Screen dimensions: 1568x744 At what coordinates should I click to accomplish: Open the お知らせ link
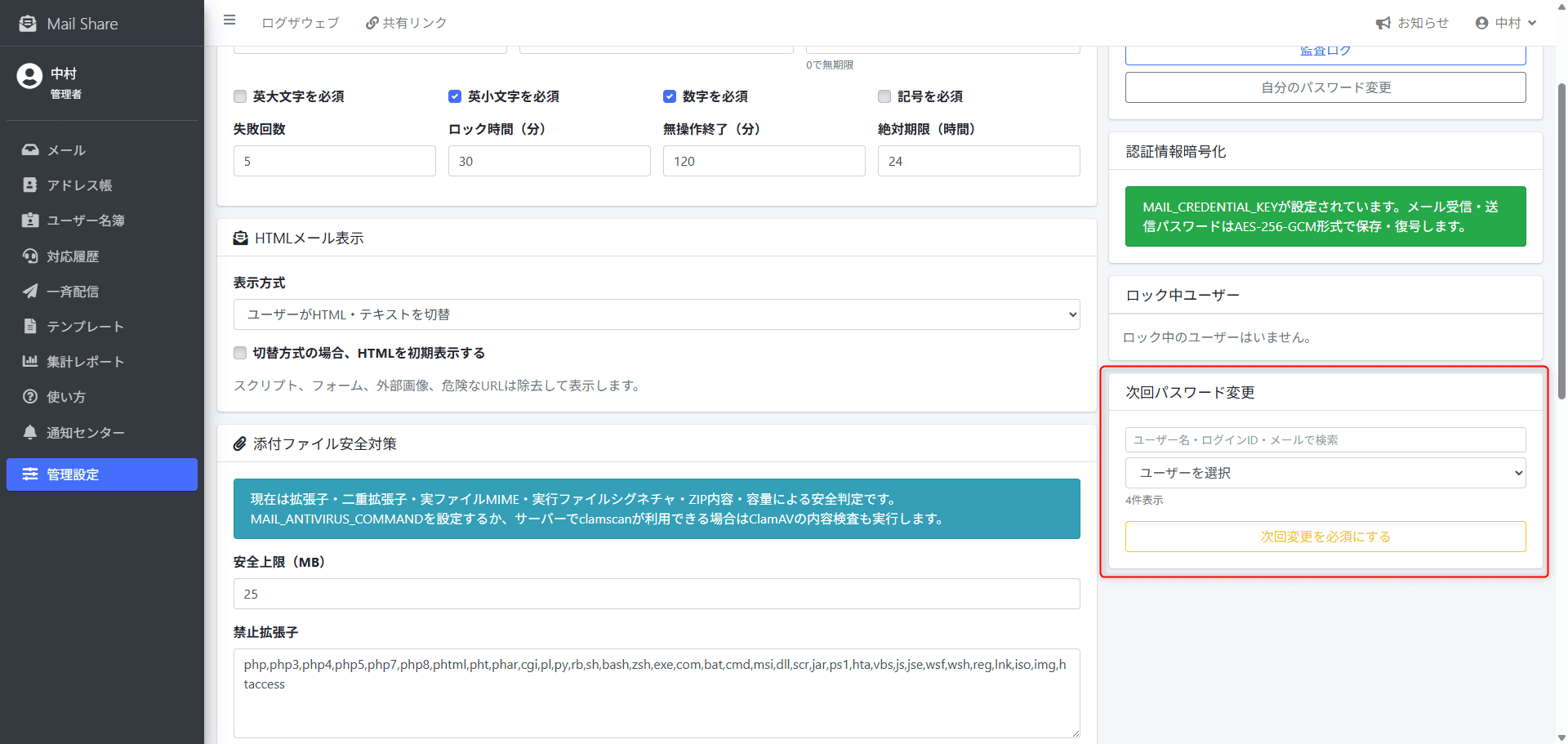(1412, 23)
